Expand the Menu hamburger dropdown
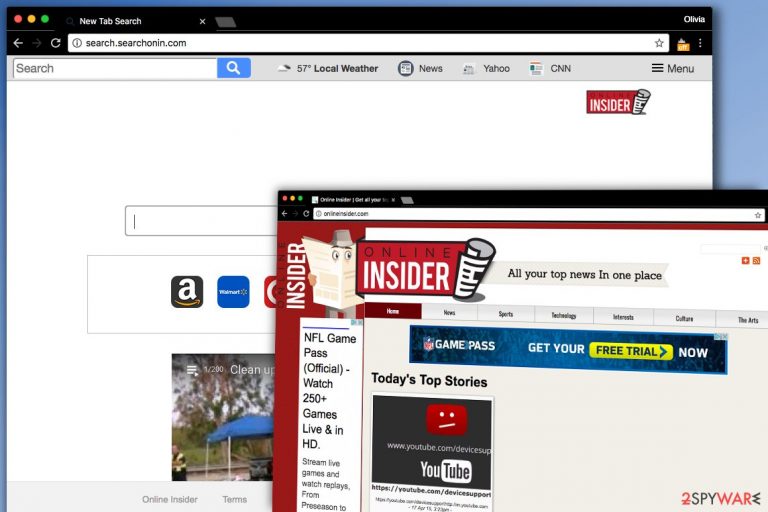This screenshot has height=512, width=768. [672, 69]
